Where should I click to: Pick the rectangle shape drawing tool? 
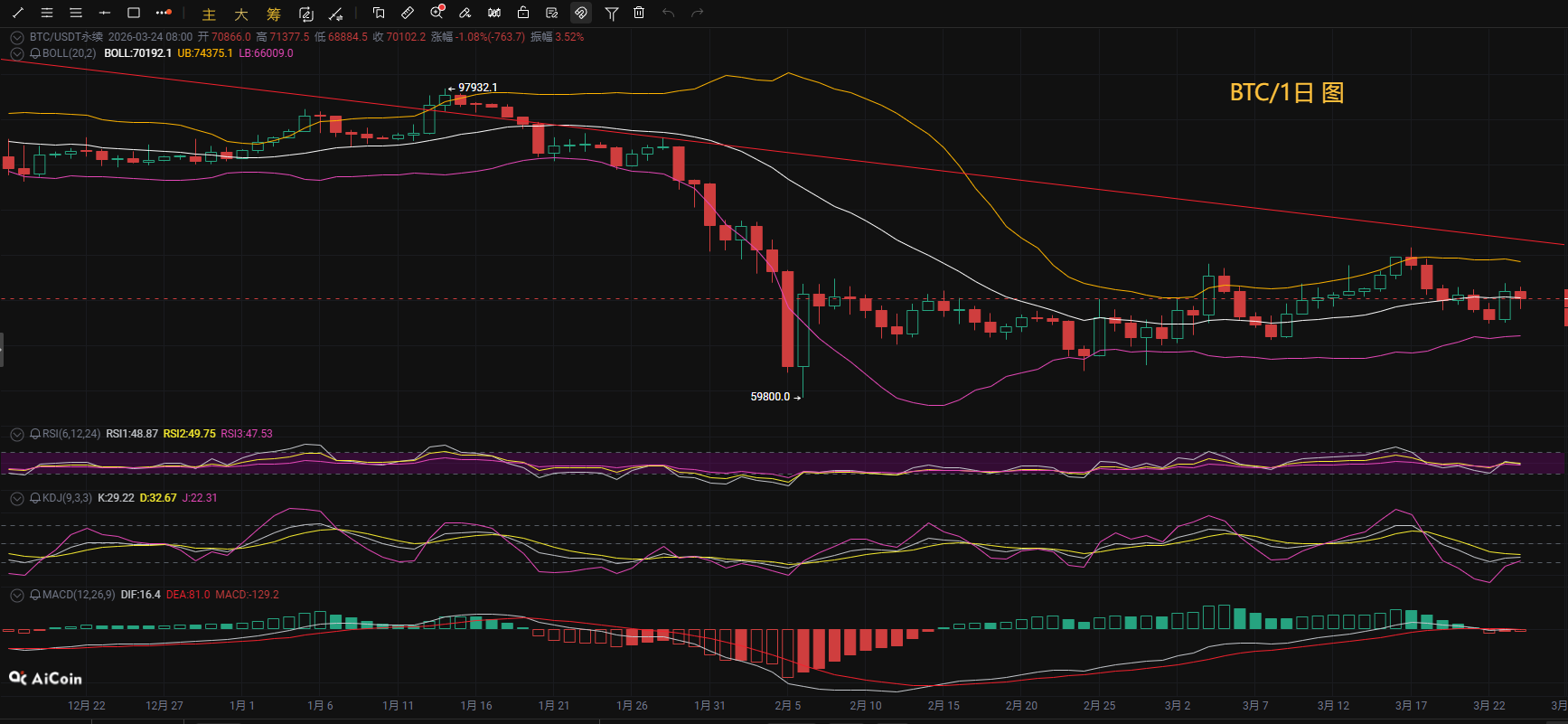[x=134, y=13]
